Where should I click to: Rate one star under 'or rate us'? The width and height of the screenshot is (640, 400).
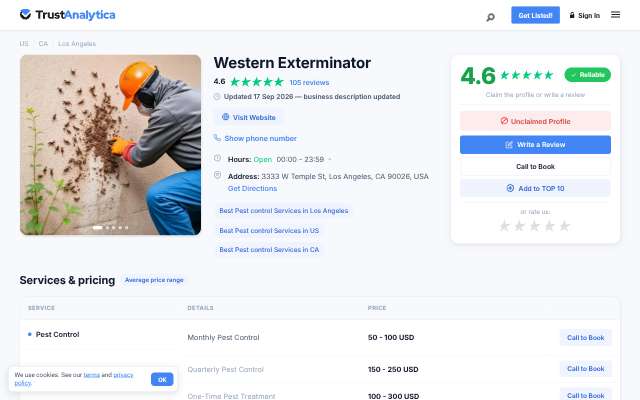(504, 226)
